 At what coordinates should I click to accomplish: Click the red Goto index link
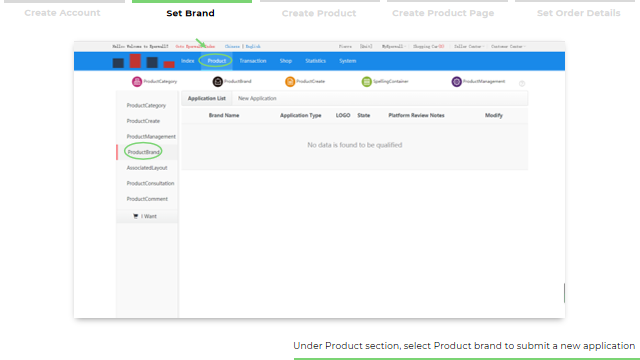(x=195, y=47)
